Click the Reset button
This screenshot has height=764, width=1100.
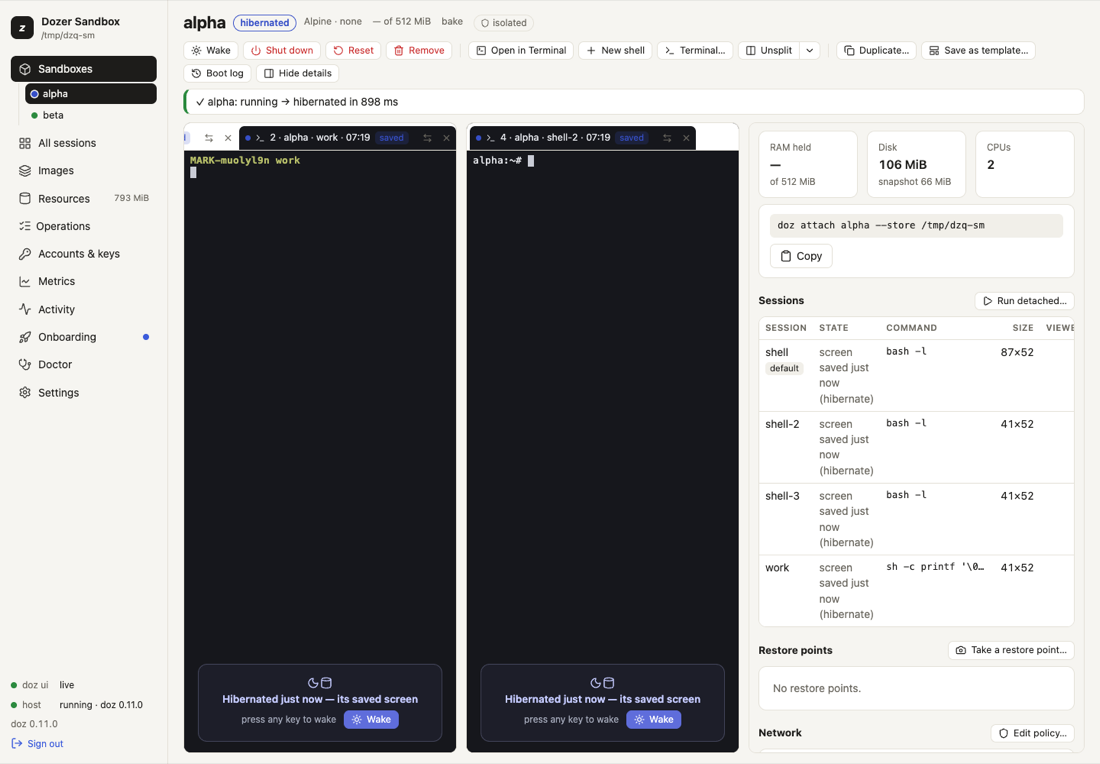353,51
